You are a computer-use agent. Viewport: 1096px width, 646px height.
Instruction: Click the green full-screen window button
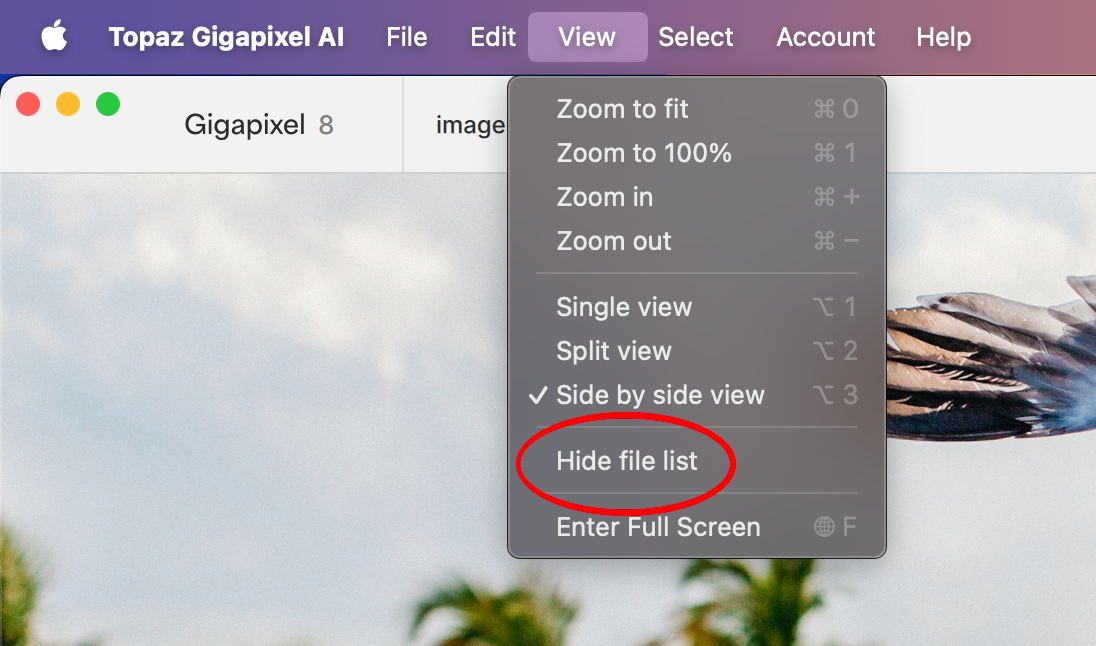pos(108,104)
